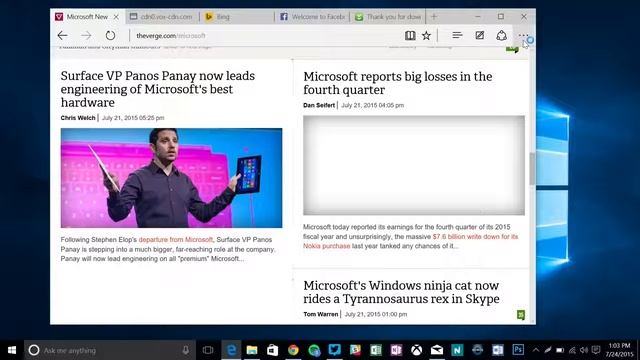Click the blank losses article image

414,165
